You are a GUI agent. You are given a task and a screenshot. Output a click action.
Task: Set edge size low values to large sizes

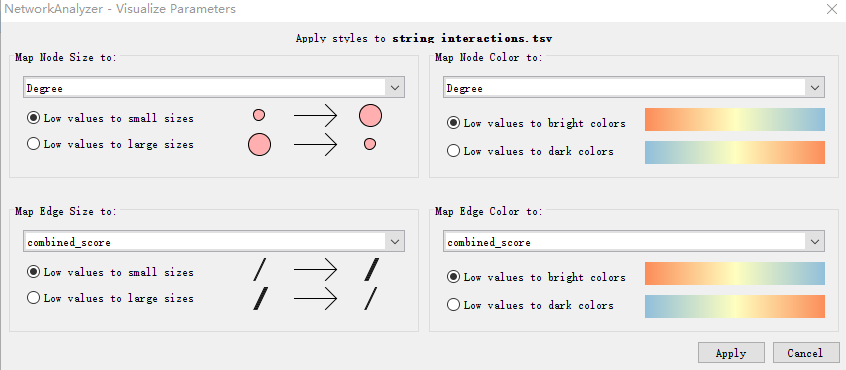tap(110, 298)
